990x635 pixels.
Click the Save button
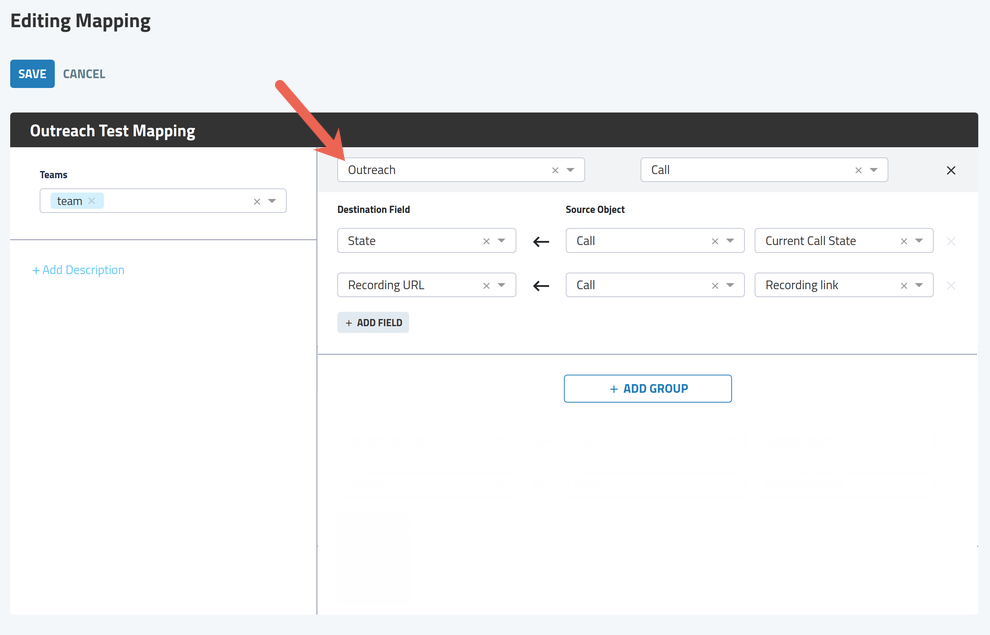(x=32, y=74)
